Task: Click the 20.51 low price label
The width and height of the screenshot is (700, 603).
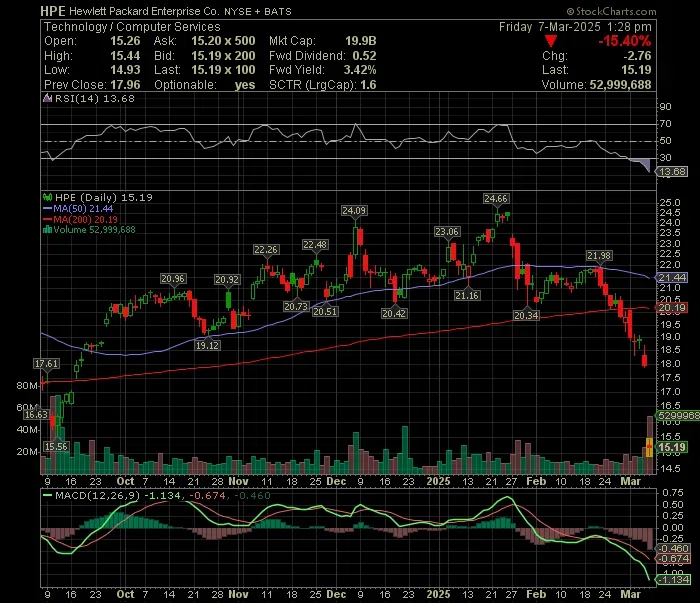Action: (325, 312)
